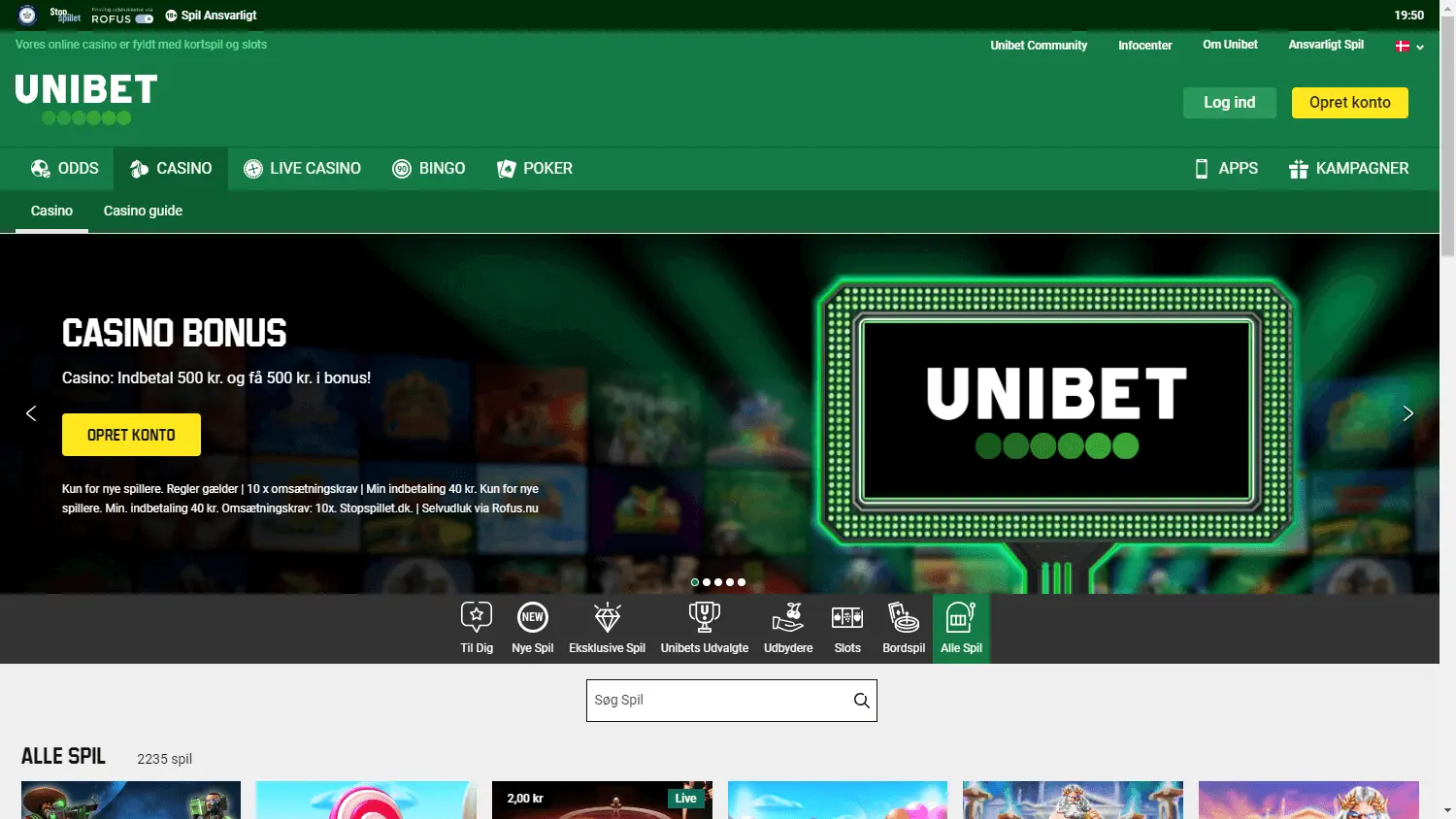Open KAMPAGNER promotions
The image size is (1456, 819).
click(1348, 169)
